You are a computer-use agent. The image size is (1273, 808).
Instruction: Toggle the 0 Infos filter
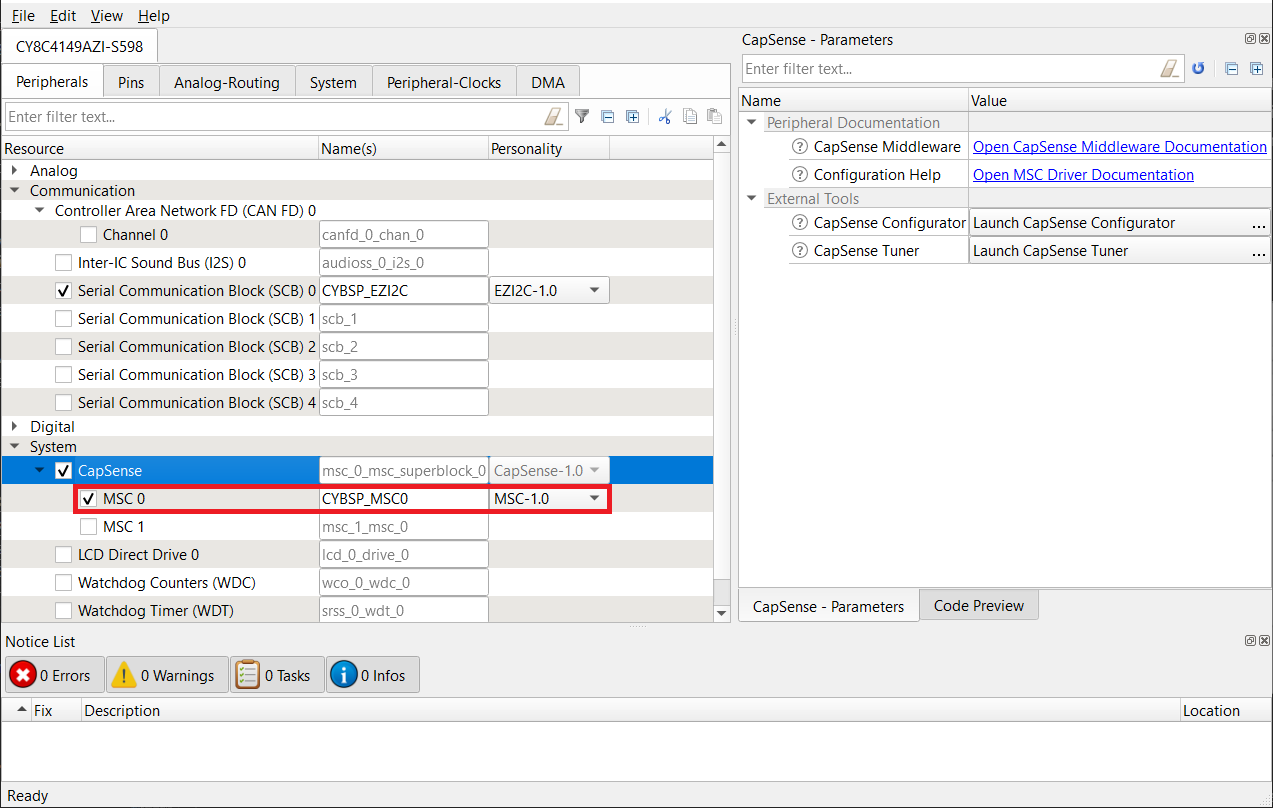point(373,676)
